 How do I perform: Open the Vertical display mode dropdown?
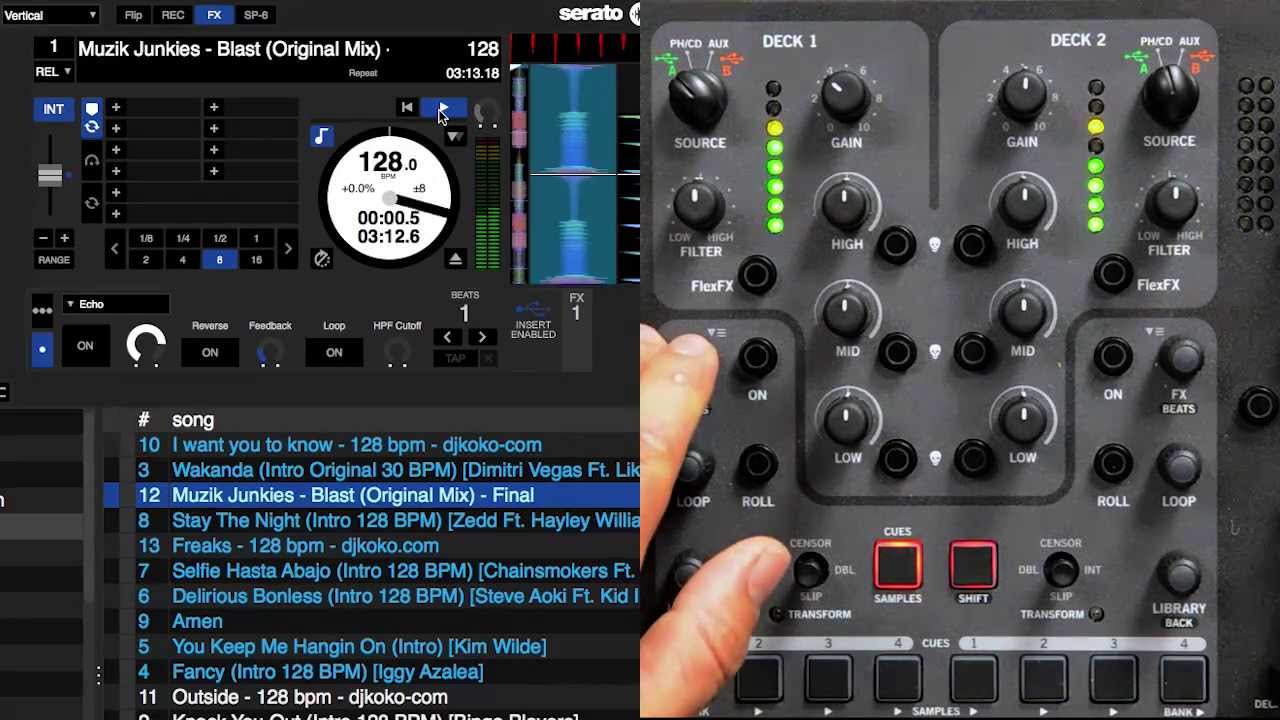(x=50, y=15)
